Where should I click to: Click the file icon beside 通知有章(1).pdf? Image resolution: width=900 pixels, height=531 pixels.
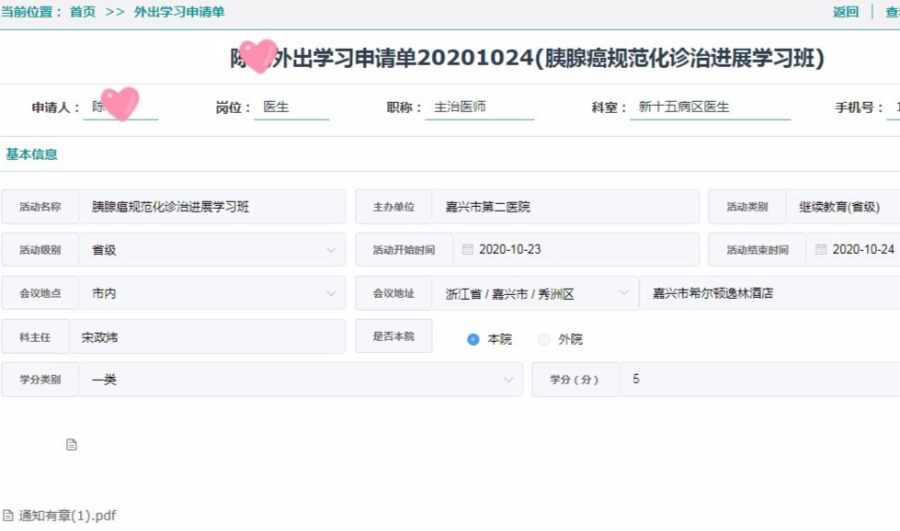[x=8, y=516]
